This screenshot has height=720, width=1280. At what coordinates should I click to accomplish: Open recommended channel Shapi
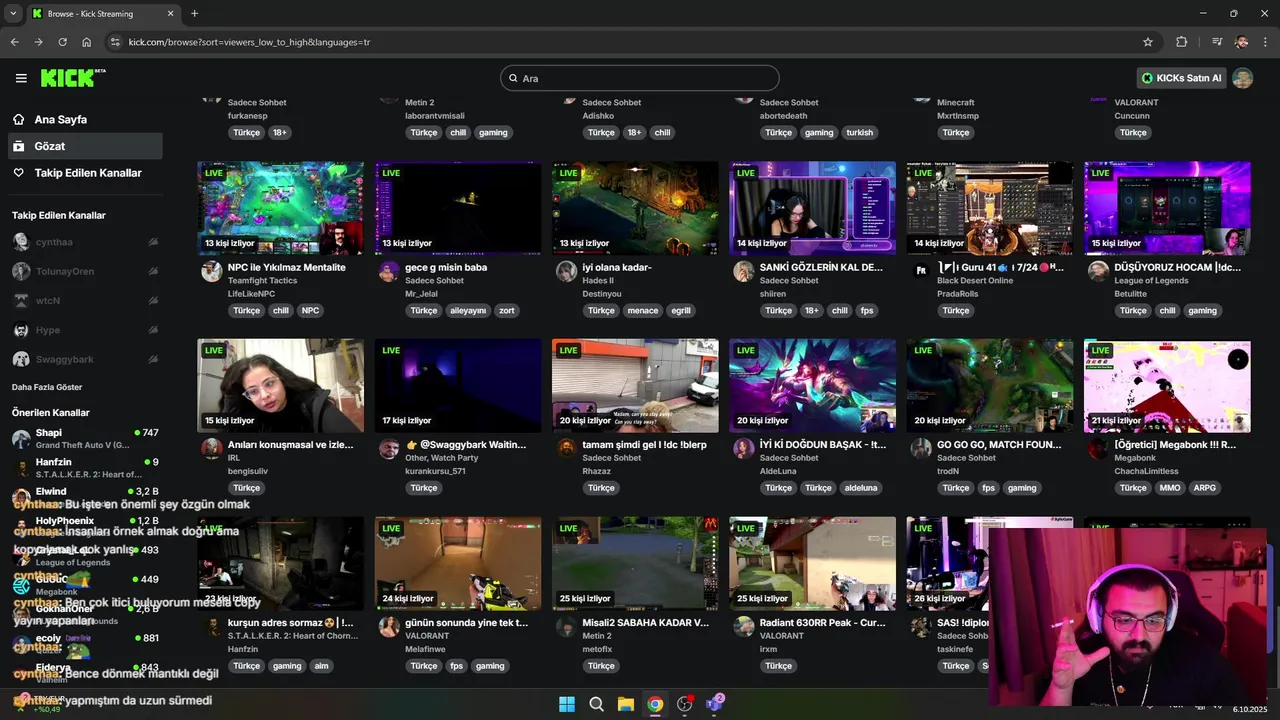pyautogui.click(x=84, y=438)
